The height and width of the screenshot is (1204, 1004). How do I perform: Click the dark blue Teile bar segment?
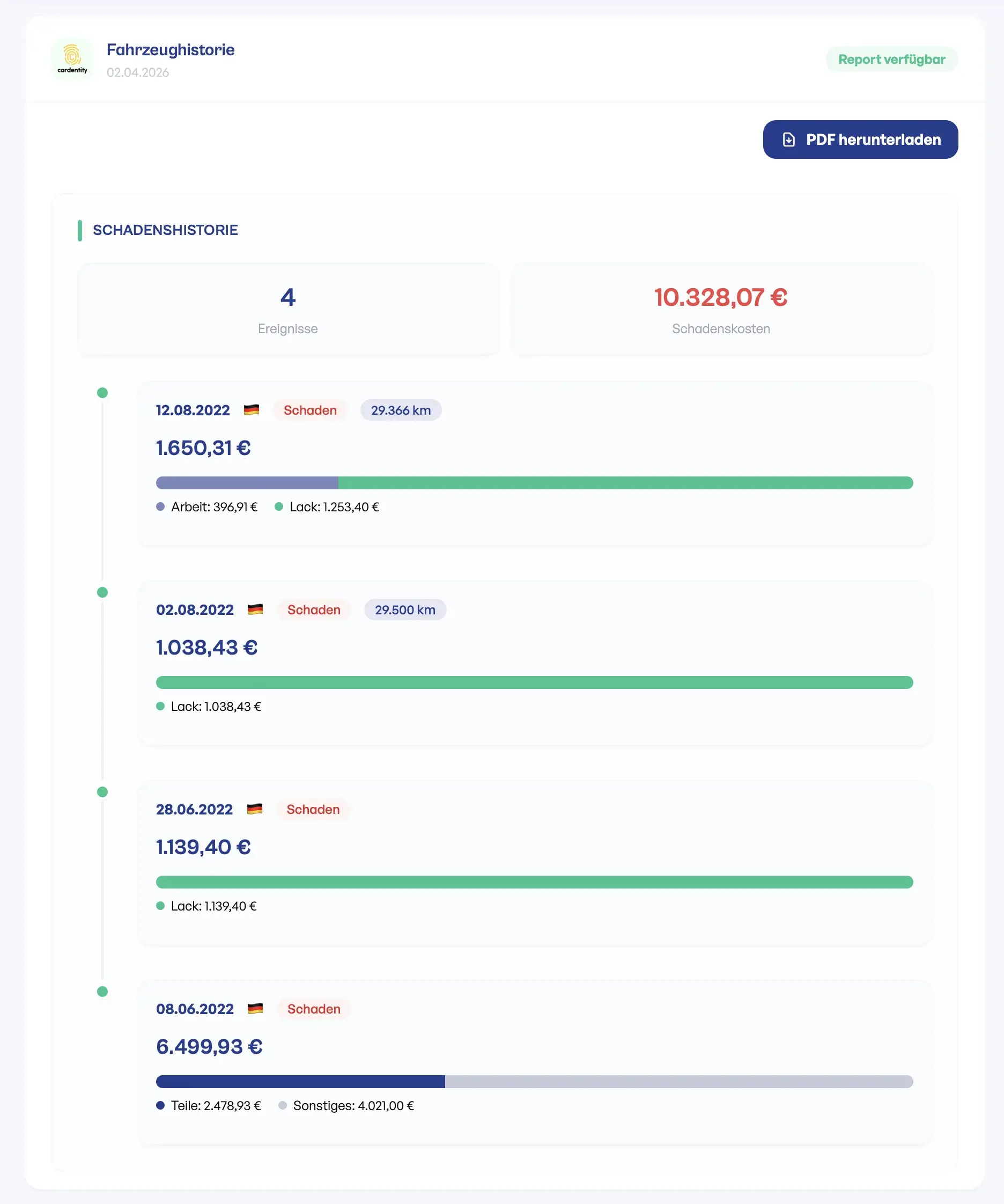coord(300,1082)
